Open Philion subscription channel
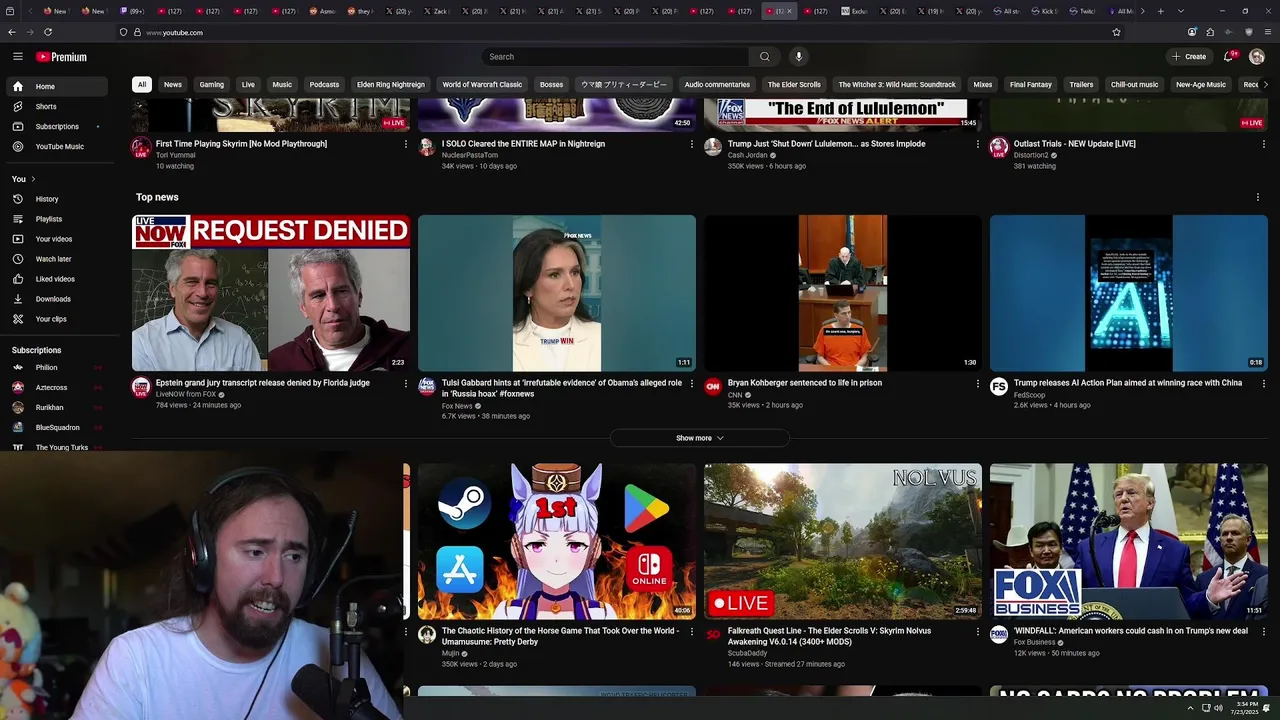Screen dimensions: 1280x720 [x=56, y=368]
